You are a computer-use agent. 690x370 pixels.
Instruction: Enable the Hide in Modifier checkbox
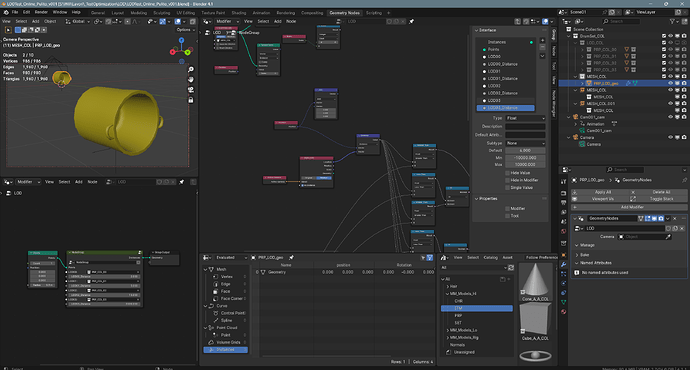pyautogui.click(x=507, y=180)
